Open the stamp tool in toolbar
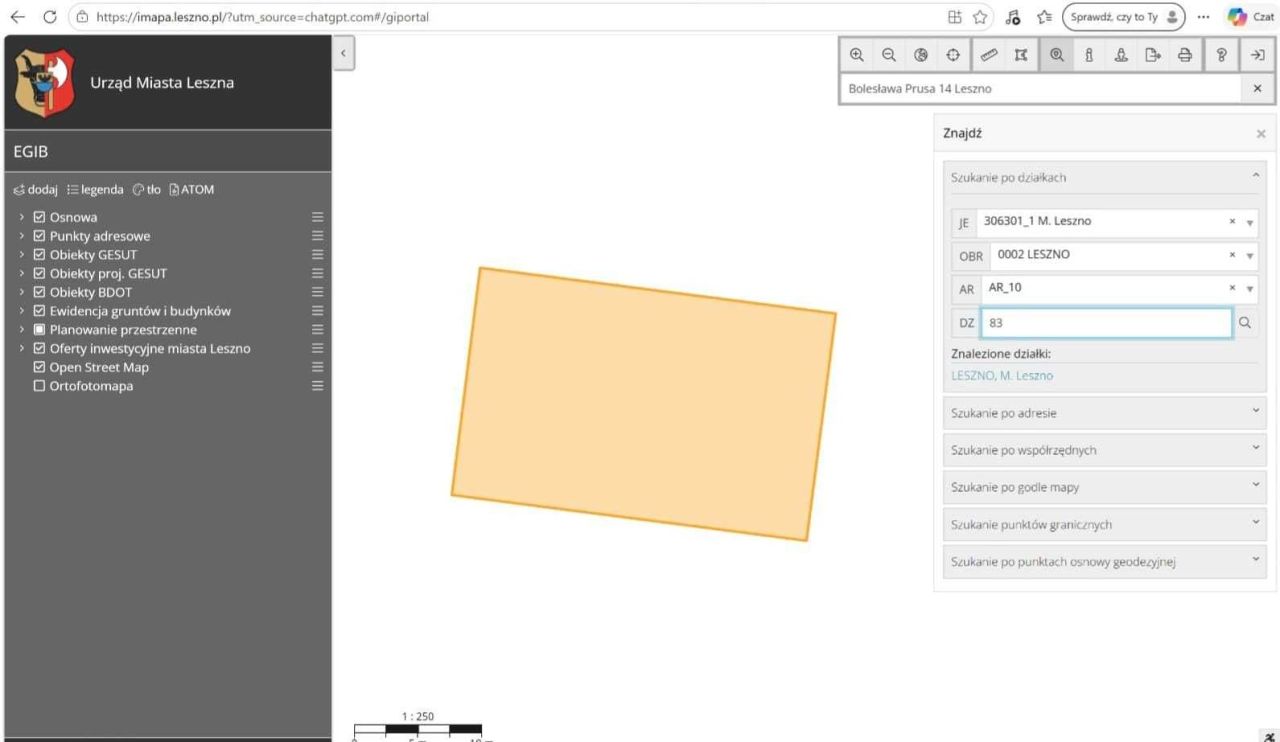Screen dimensions: 1280x742 coord(1121,56)
